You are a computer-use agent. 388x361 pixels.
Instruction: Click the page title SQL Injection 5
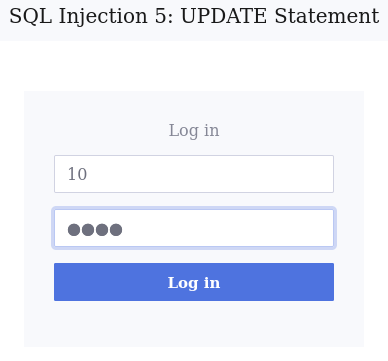pyautogui.click(x=88, y=16)
